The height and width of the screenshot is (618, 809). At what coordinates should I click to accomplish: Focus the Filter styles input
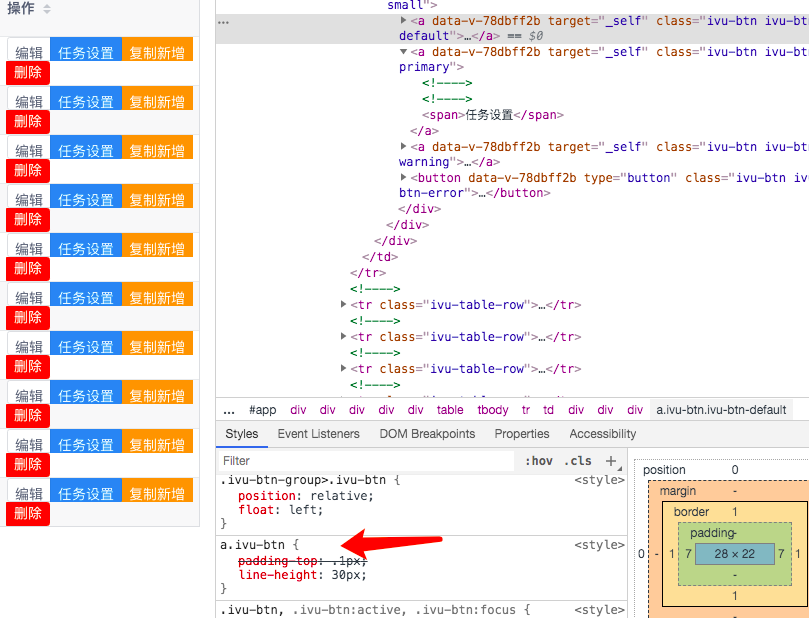[x=366, y=461]
